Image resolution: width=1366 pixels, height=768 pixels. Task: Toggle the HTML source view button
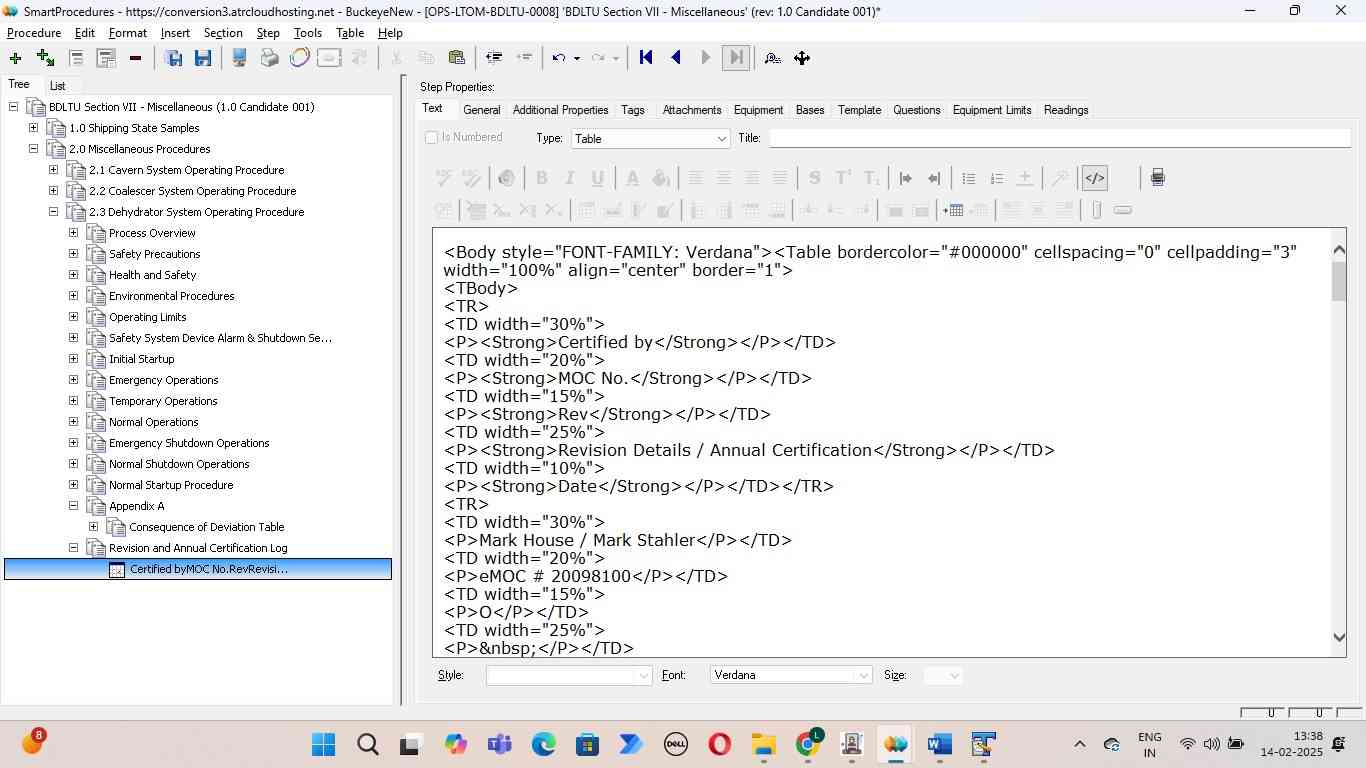pos(1095,178)
